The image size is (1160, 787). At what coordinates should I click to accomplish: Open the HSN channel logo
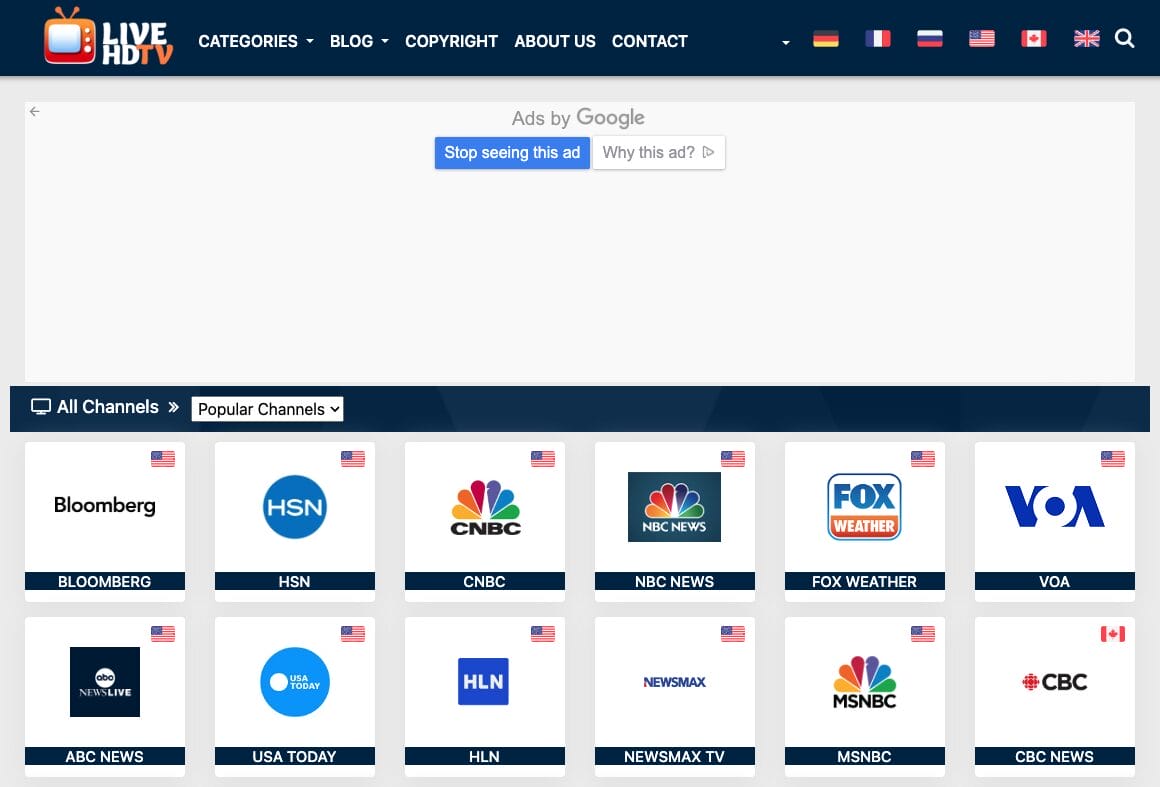pyautogui.click(x=294, y=507)
